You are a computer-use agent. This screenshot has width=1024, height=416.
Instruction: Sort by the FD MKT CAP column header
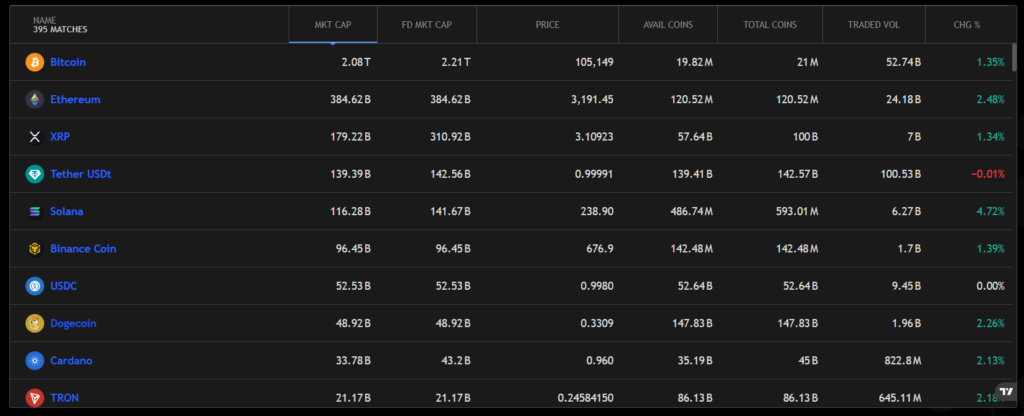(426, 25)
